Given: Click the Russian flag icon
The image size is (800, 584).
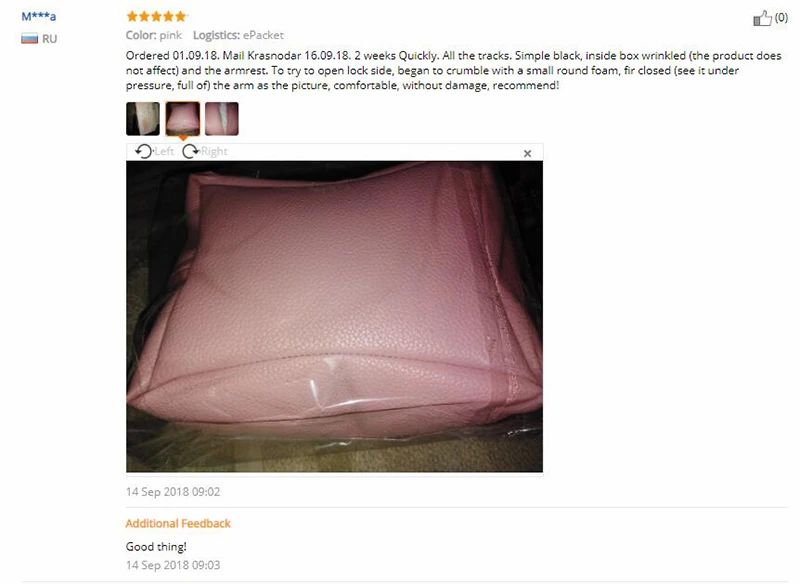Looking at the screenshot, I should point(30,39).
